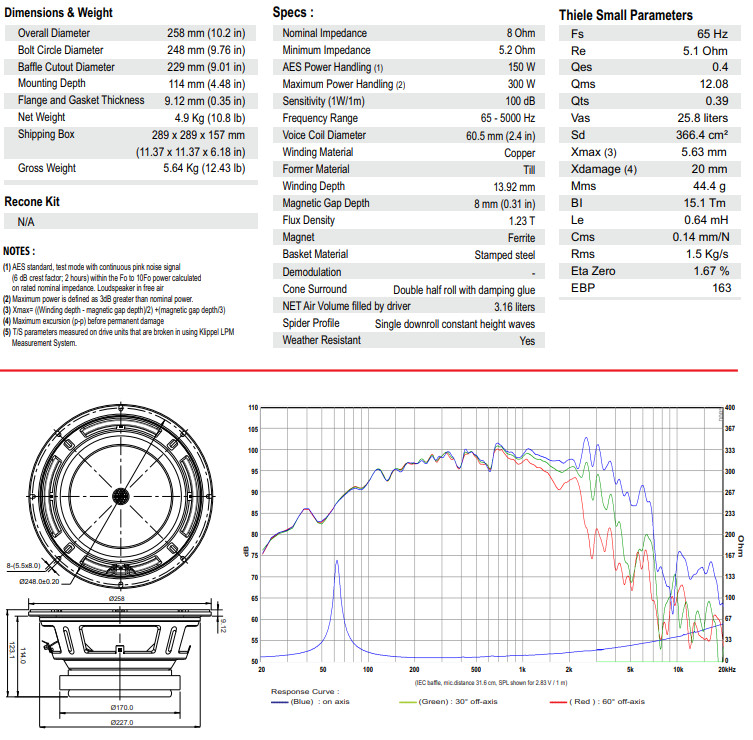Select the 'Baffle Cutout Diameter' value 229 mm
Image resolution: width=753 pixels, height=740 pixels.
pos(206,67)
